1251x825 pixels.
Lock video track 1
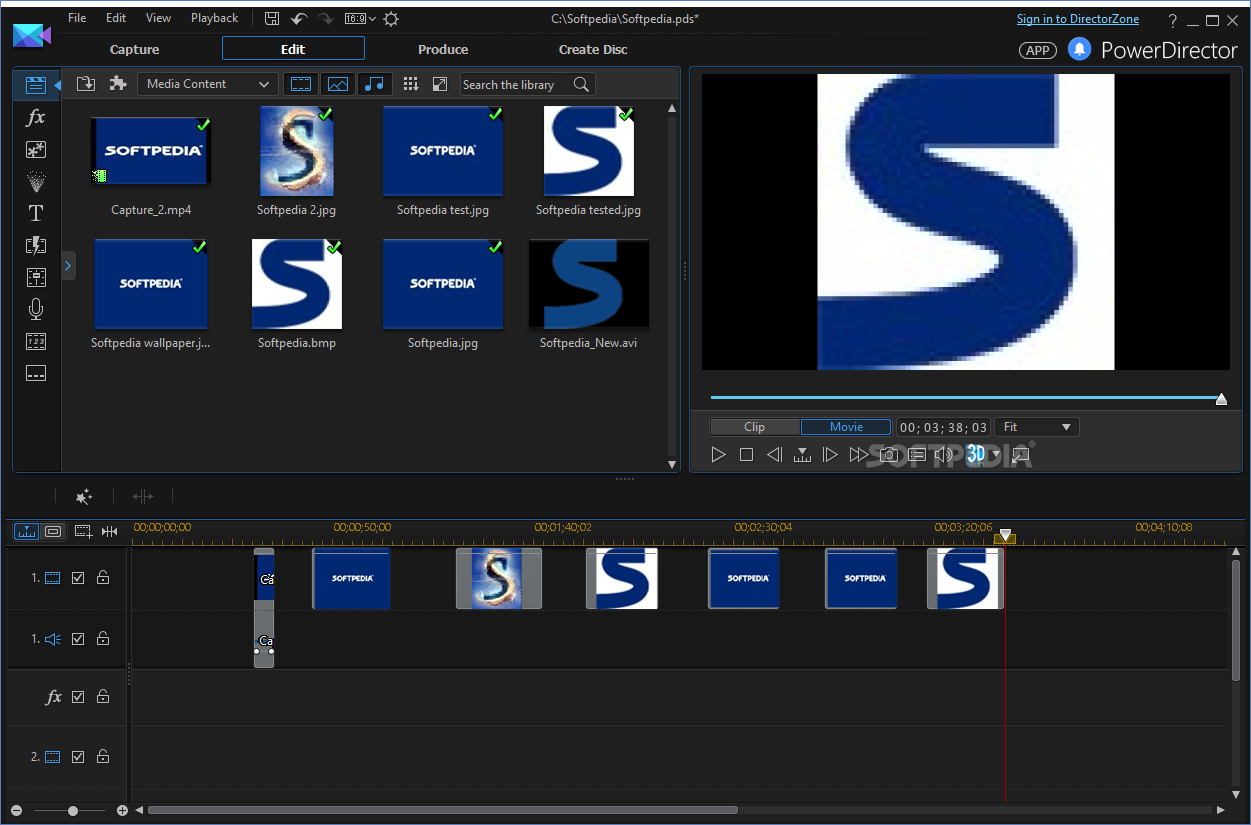[103, 577]
